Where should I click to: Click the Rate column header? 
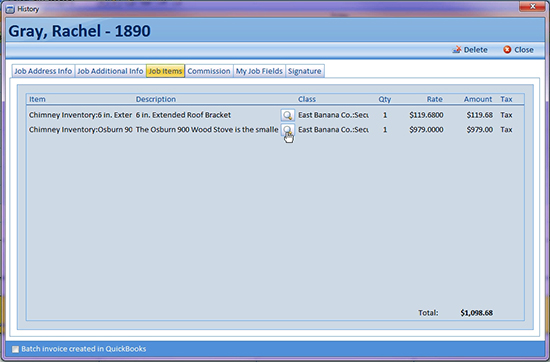435,99
